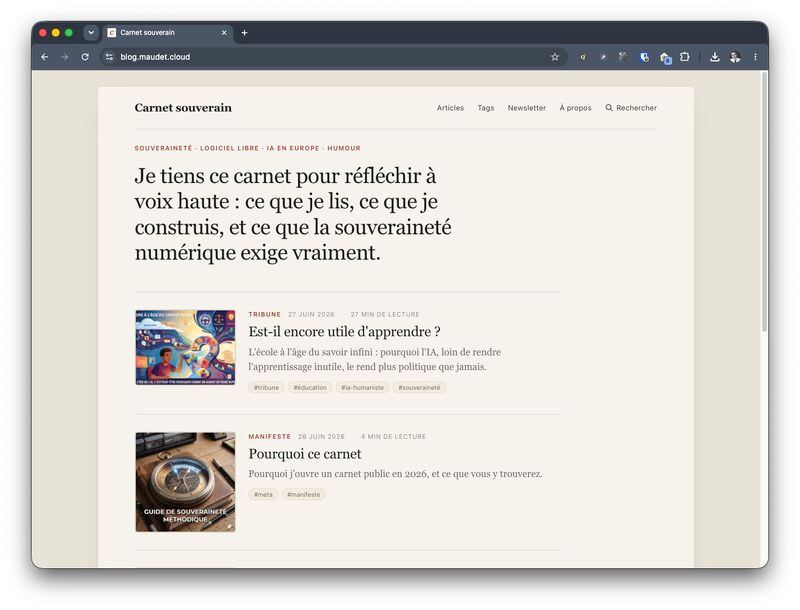800x610 pixels.
Task: Open article Est-il encore utile d'apprendre ?
Action: (x=344, y=332)
